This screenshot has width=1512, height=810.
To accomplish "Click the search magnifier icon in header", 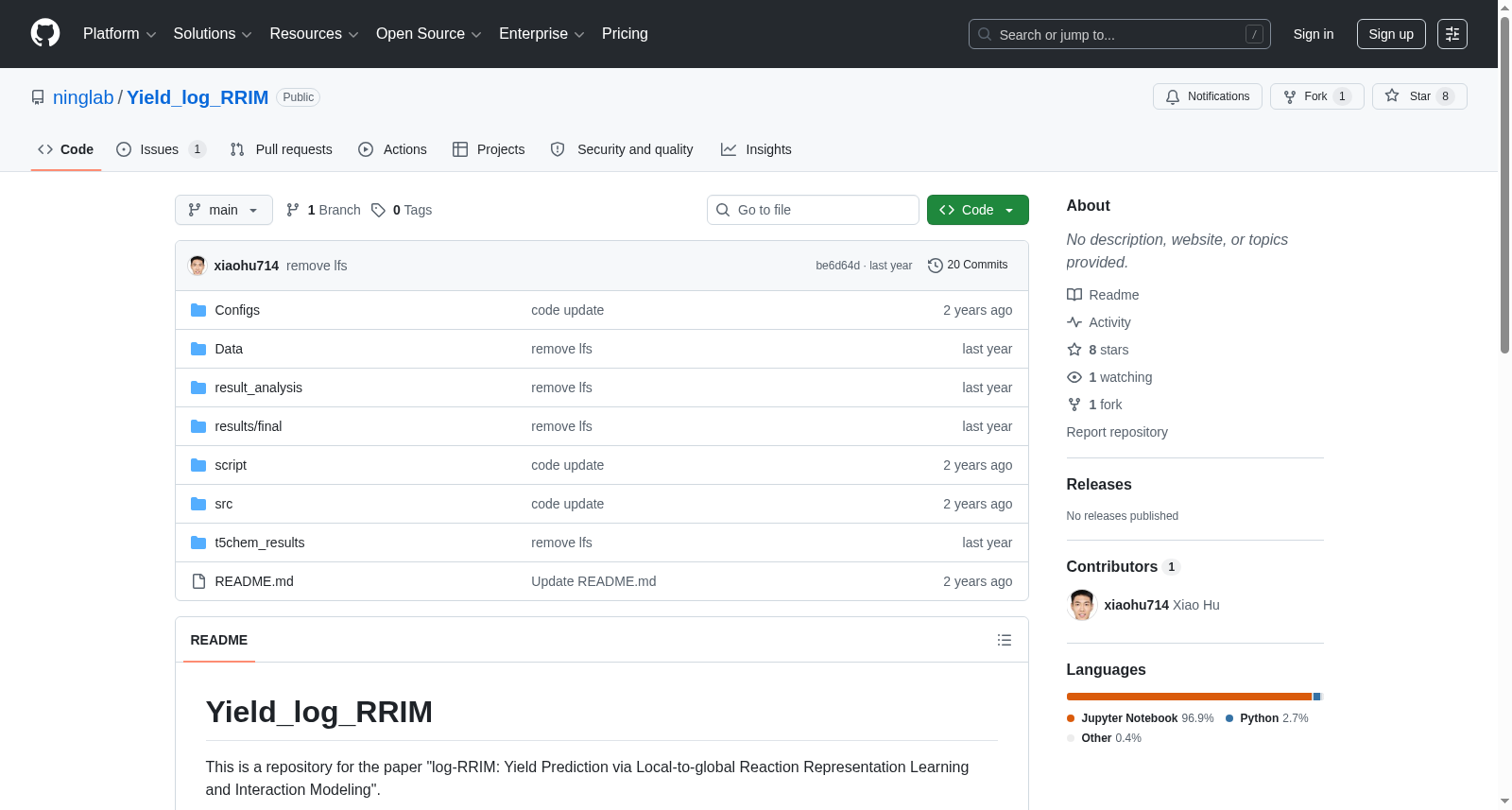I will coord(985,34).
